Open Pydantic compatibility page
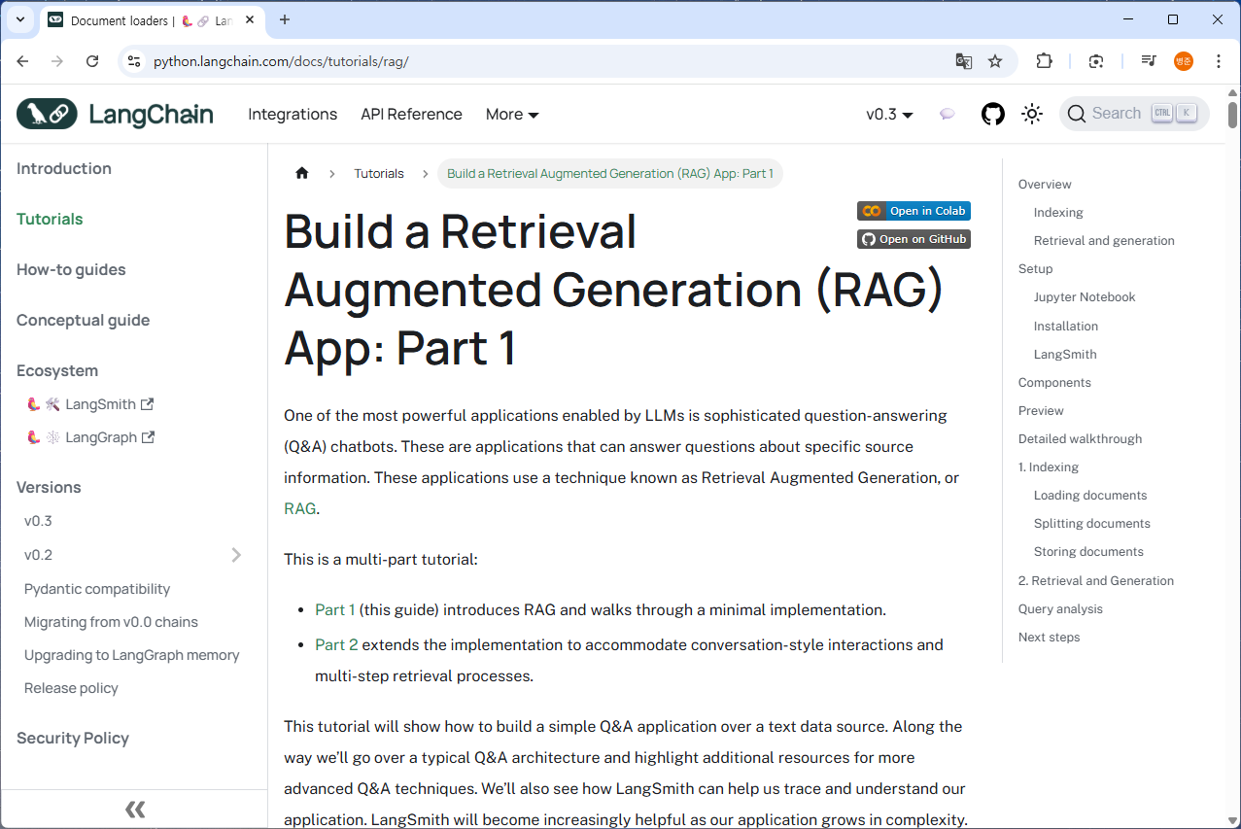The width and height of the screenshot is (1241, 829). [97, 589]
